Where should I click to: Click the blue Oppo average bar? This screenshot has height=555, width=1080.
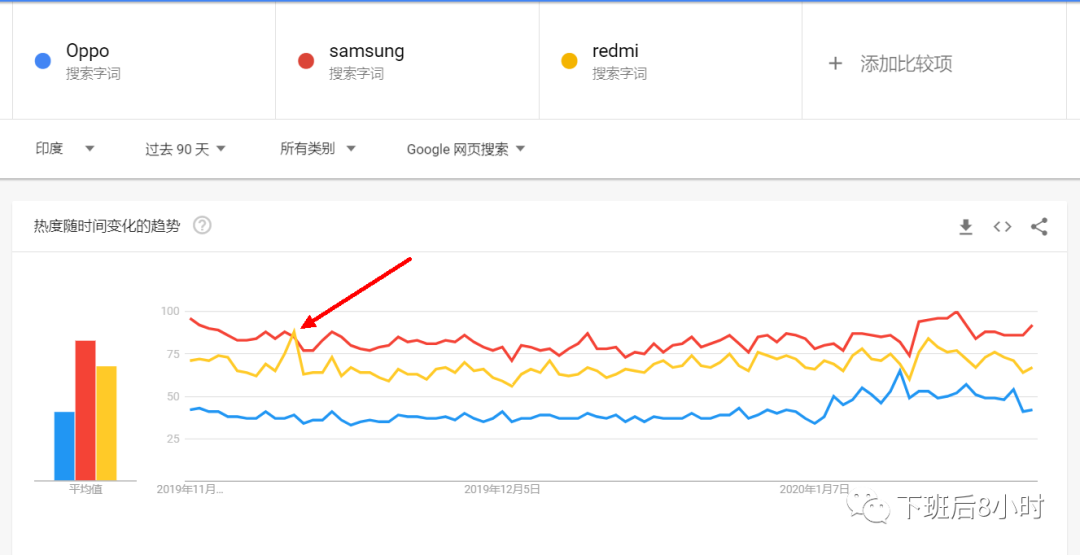[x=64, y=445]
